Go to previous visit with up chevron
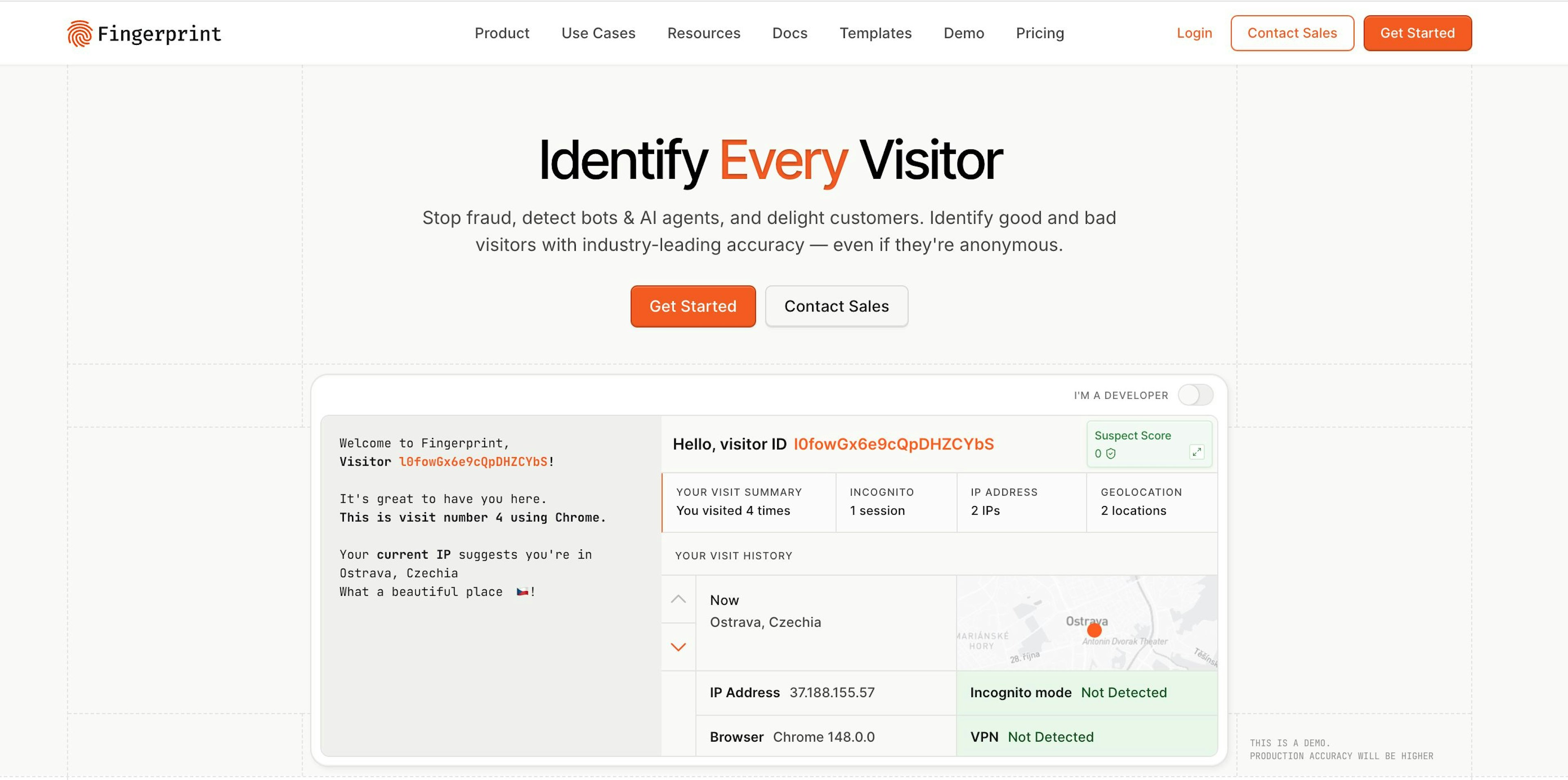 pos(678,599)
